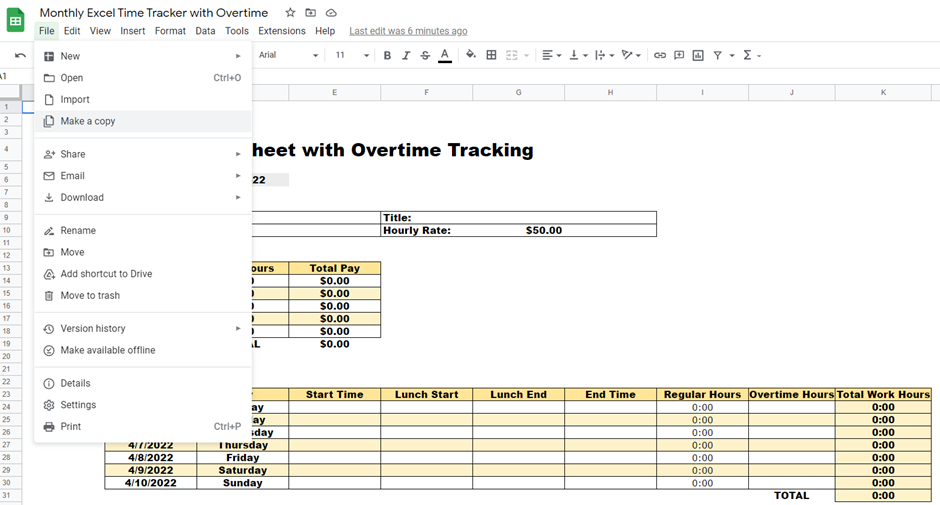This screenshot has width=940, height=505.
Task: Click the 4/8/2022 date cell
Action: [150, 458]
